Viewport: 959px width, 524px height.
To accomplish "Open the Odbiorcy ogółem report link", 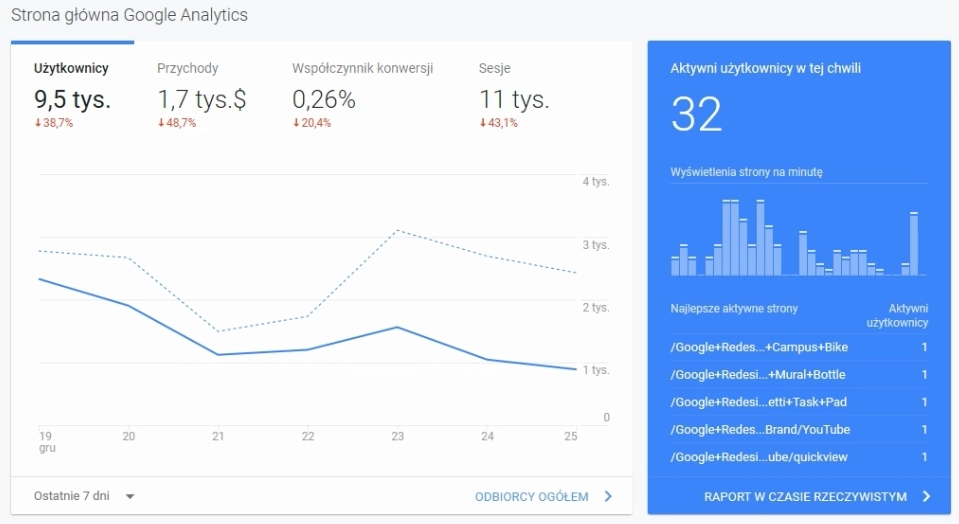I will 532,496.
